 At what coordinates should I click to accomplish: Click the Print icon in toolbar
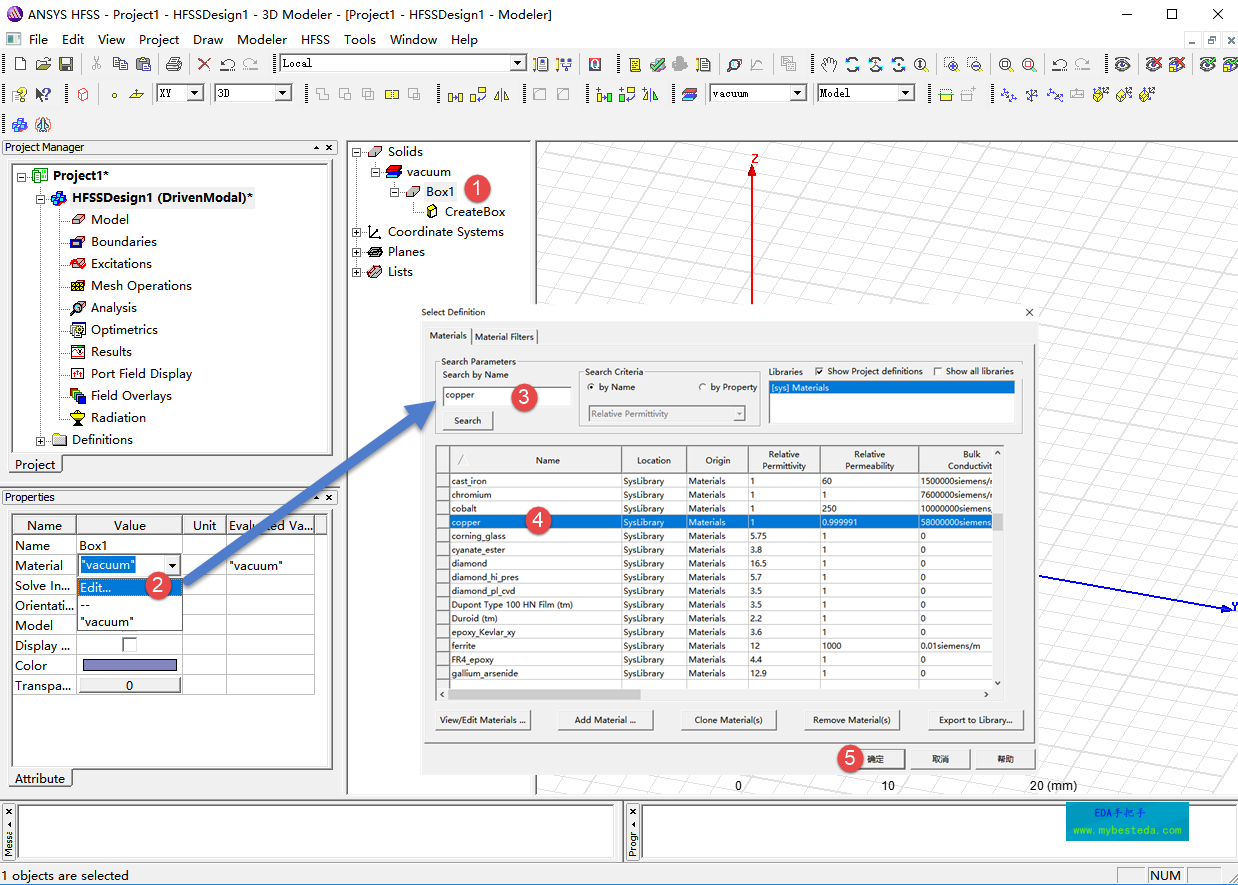tap(174, 64)
